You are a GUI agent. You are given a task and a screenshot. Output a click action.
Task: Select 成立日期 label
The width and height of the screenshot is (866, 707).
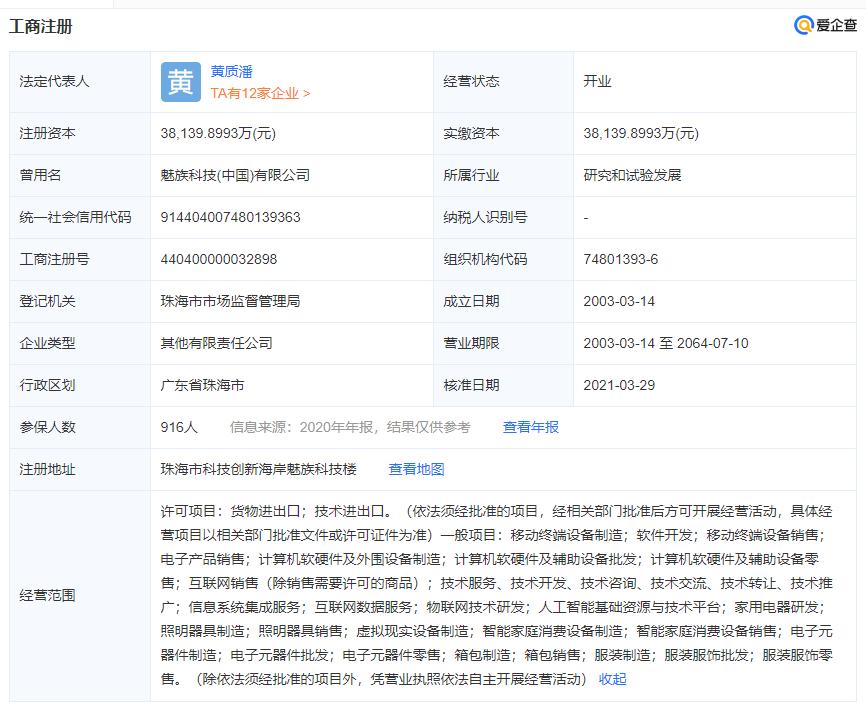pyautogui.click(x=471, y=301)
